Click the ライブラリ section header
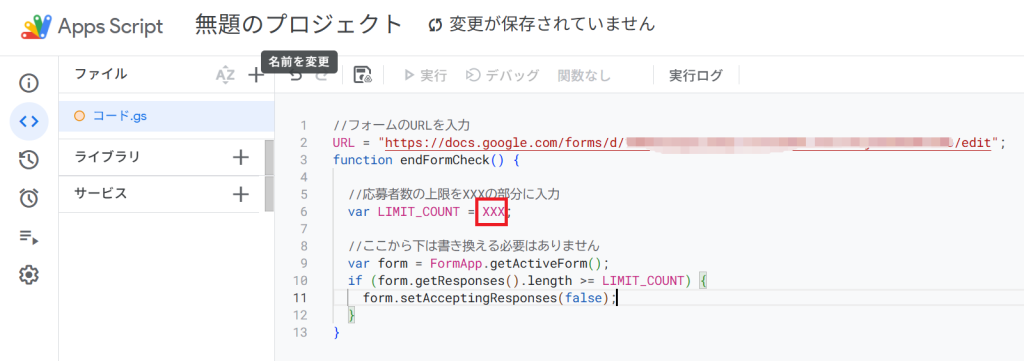Image resolution: width=1024 pixels, height=361 pixels. (107, 157)
